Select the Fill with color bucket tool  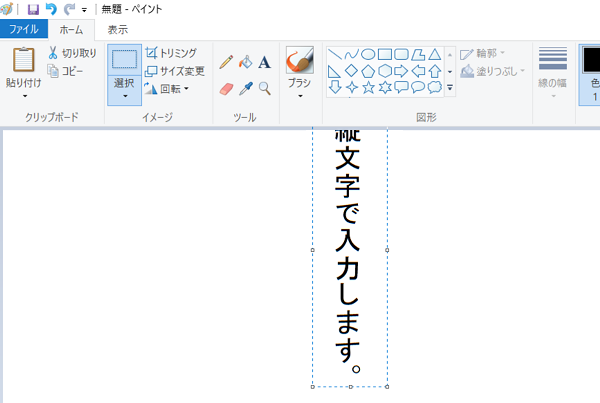click(246, 62)
